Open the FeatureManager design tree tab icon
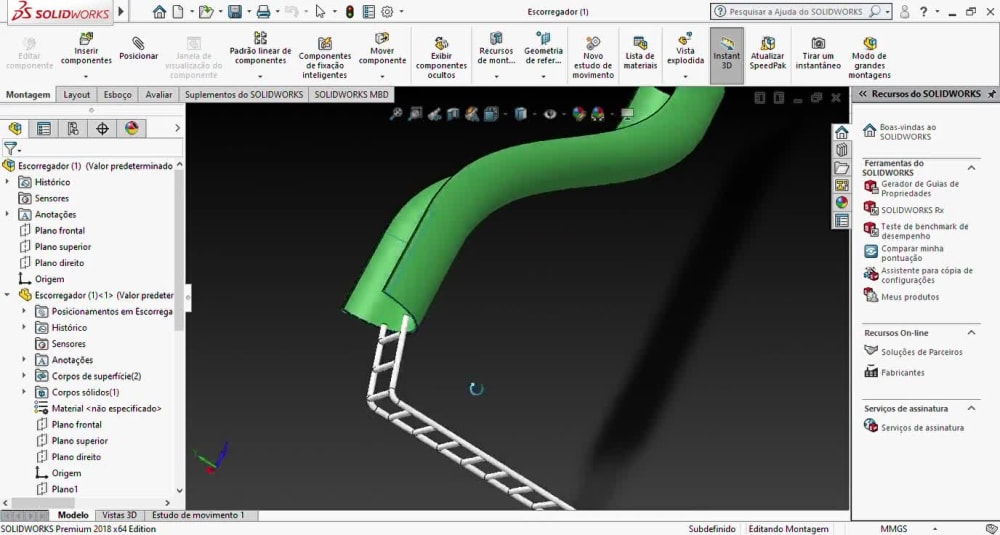The width and height of the screenshot is (1000, 535). pos(15,129)
